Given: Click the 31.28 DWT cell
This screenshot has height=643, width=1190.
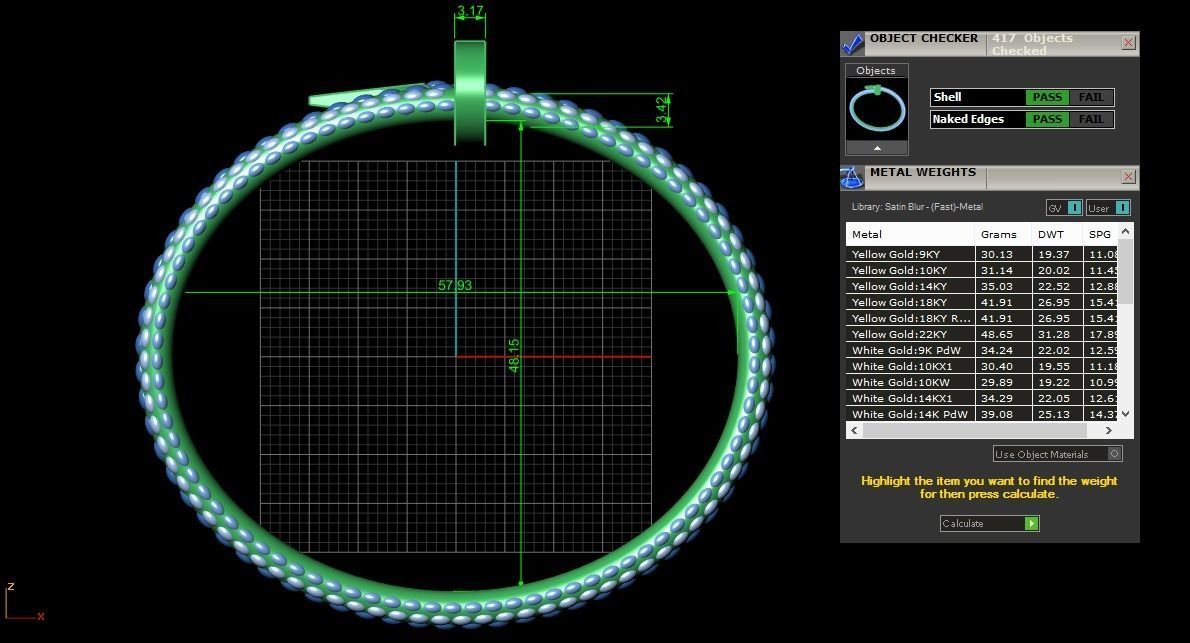Looking at the screenshot, I should pos(1057,334).
